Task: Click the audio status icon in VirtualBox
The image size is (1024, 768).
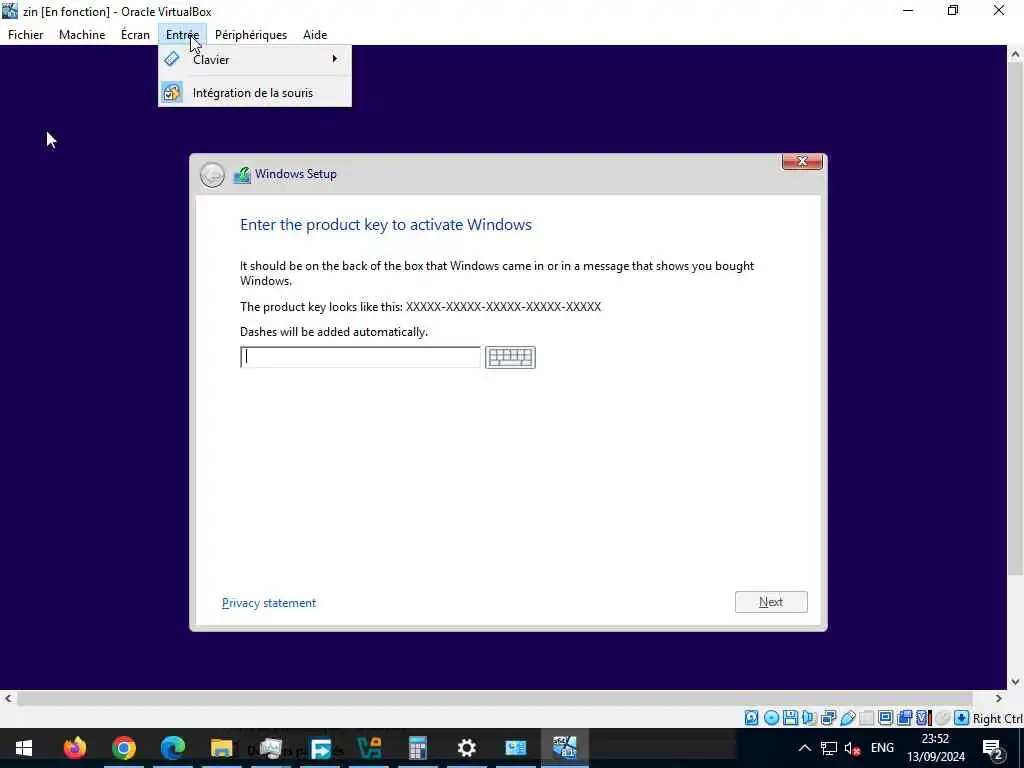Action: (x=809, y=718)
